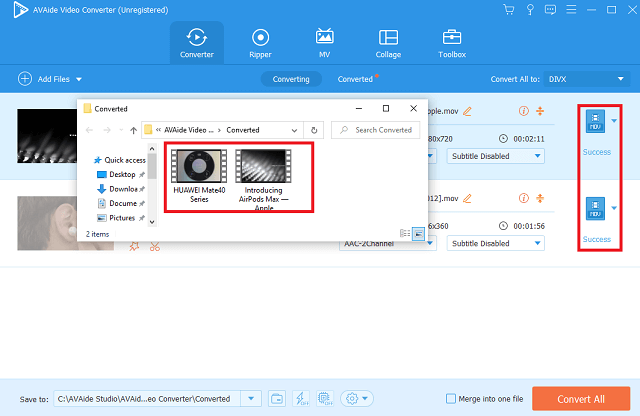Click the star-wand edit effects icon
Screen dimensions: 640x416
tap(134, 246)
